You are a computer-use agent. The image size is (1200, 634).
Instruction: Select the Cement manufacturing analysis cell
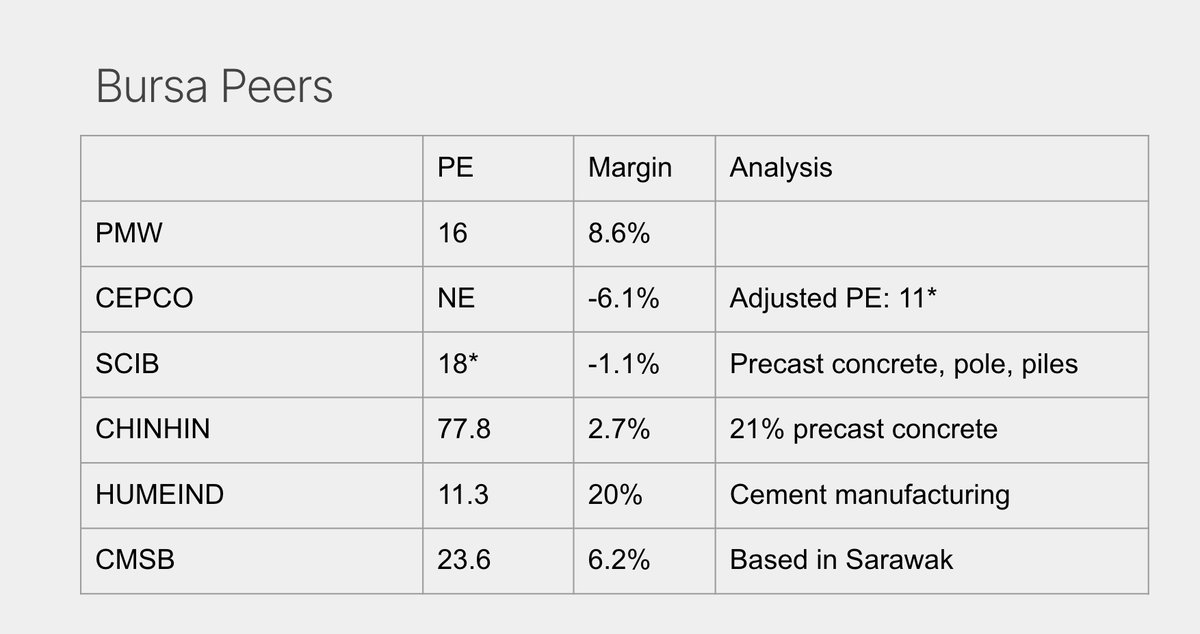tap(870, 494)
